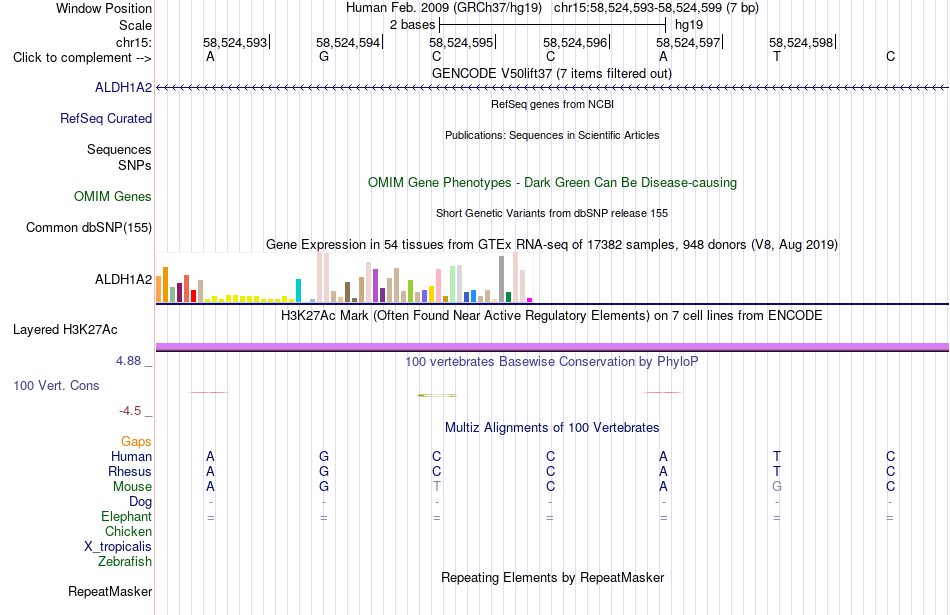Click the X_tropicalis species label
This screenshot has height=615, width=950.
coord(118,547)
